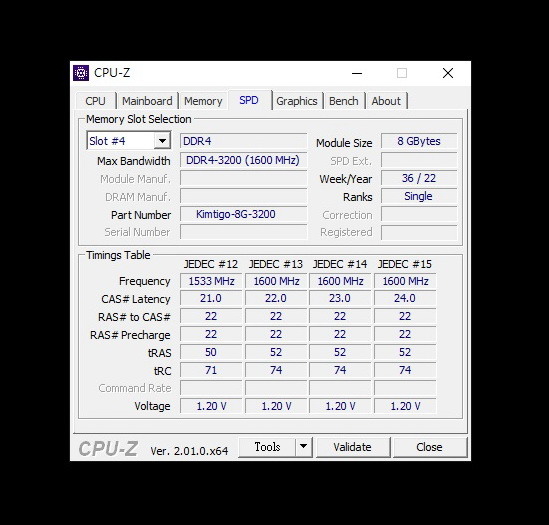Click the 22.0 CAS latency cell
This screenshot has height=525, width=549.
point(276,298)
